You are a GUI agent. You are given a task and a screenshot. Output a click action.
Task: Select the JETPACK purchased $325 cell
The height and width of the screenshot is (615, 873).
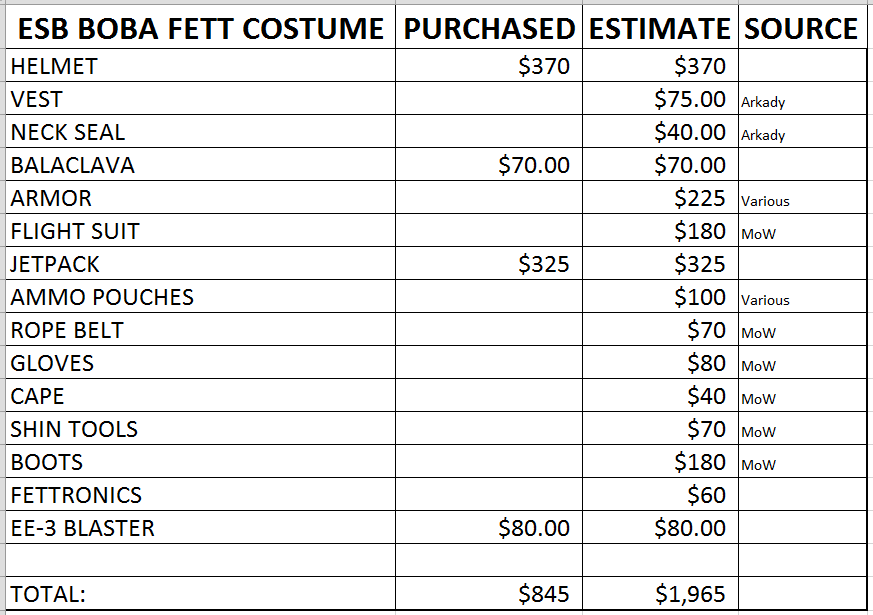pos(489,263)
